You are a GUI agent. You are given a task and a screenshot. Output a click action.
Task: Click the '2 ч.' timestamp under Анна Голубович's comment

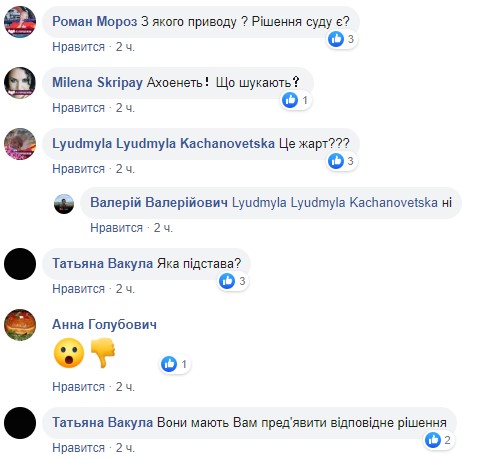pyautogui.click(x=125, y=387)
